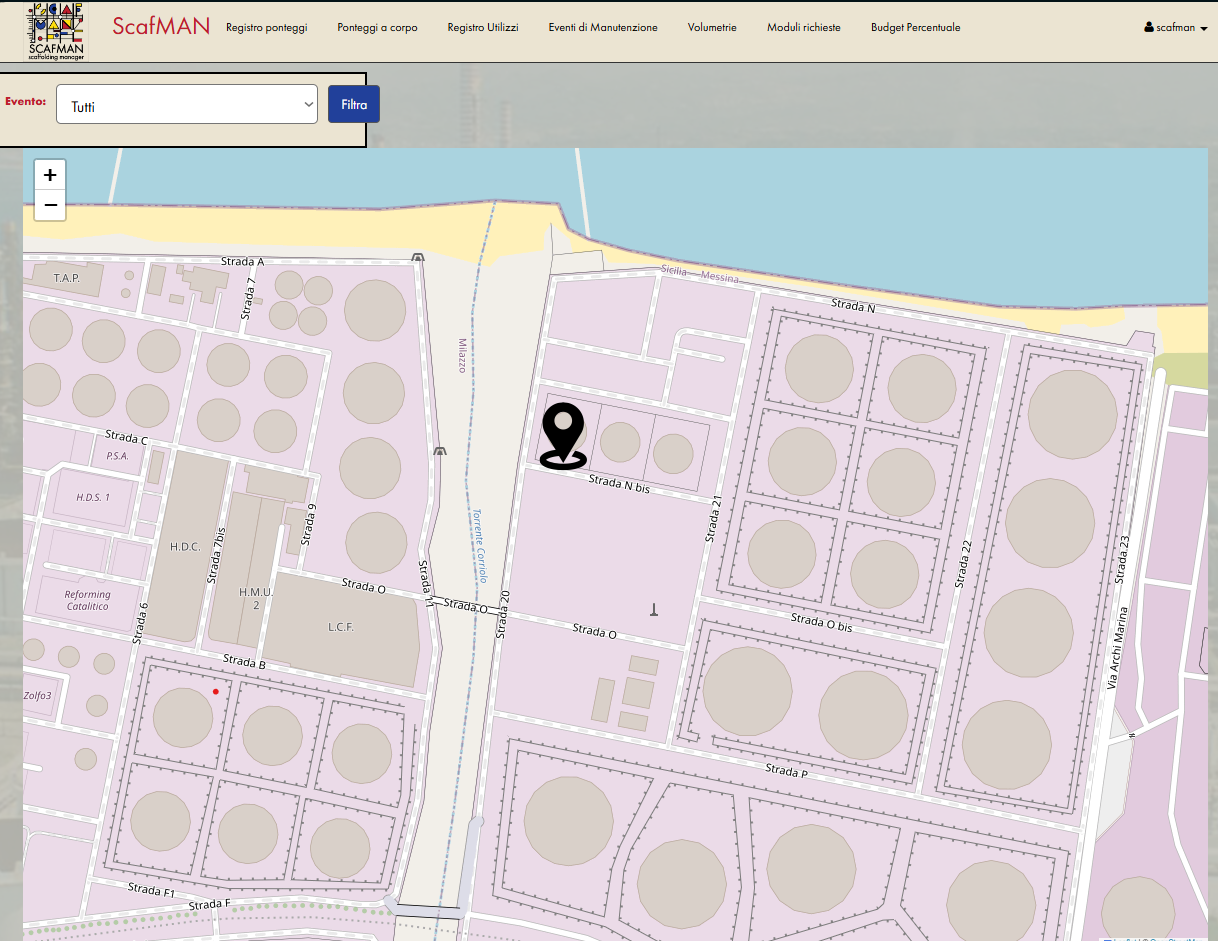Zoom in on the map
1218x941 pixels.
click(x=50, y=174)
